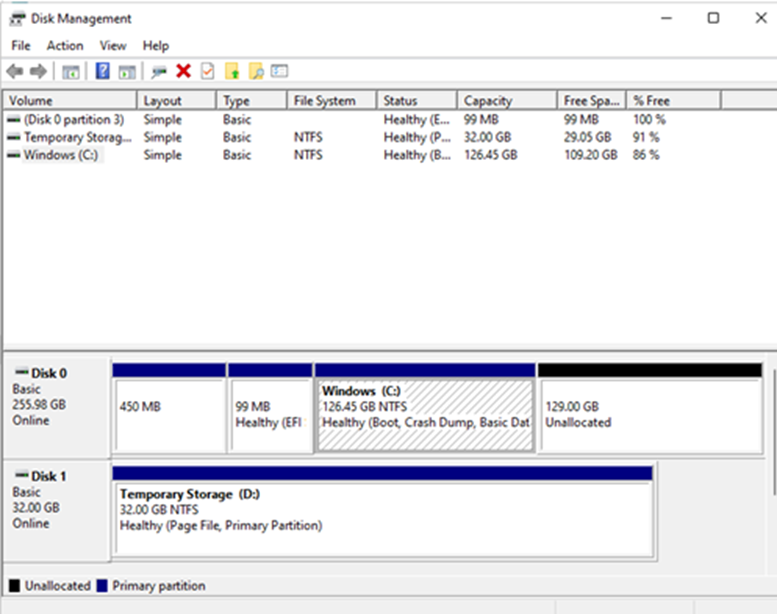Click the list settings view toolbar icon

click(279, 71)
